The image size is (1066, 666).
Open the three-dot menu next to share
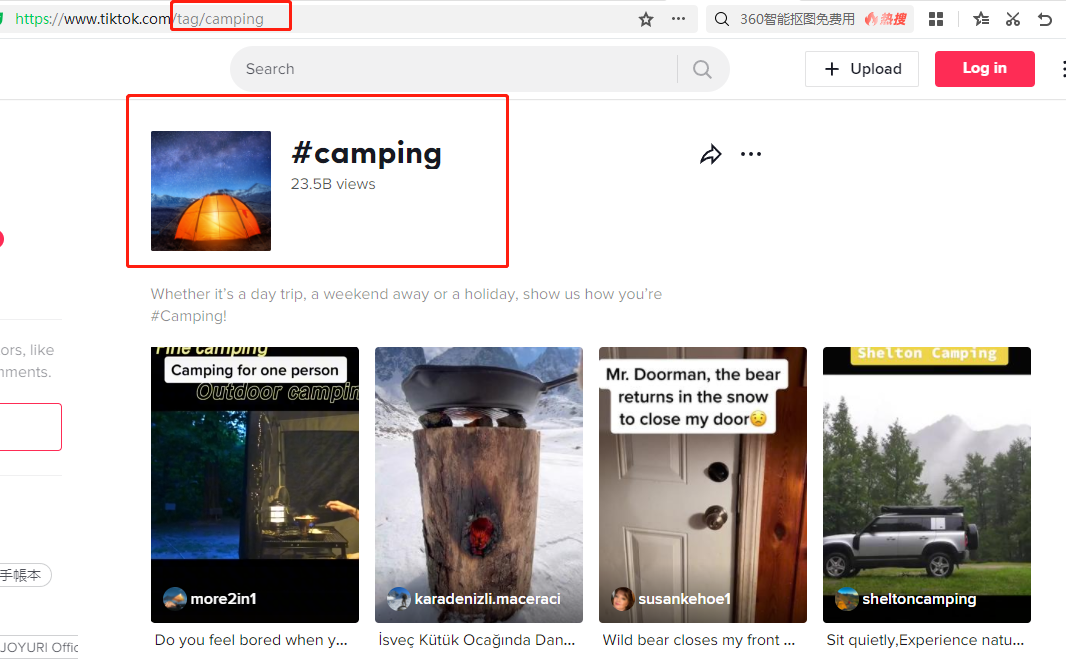(750, 154)
